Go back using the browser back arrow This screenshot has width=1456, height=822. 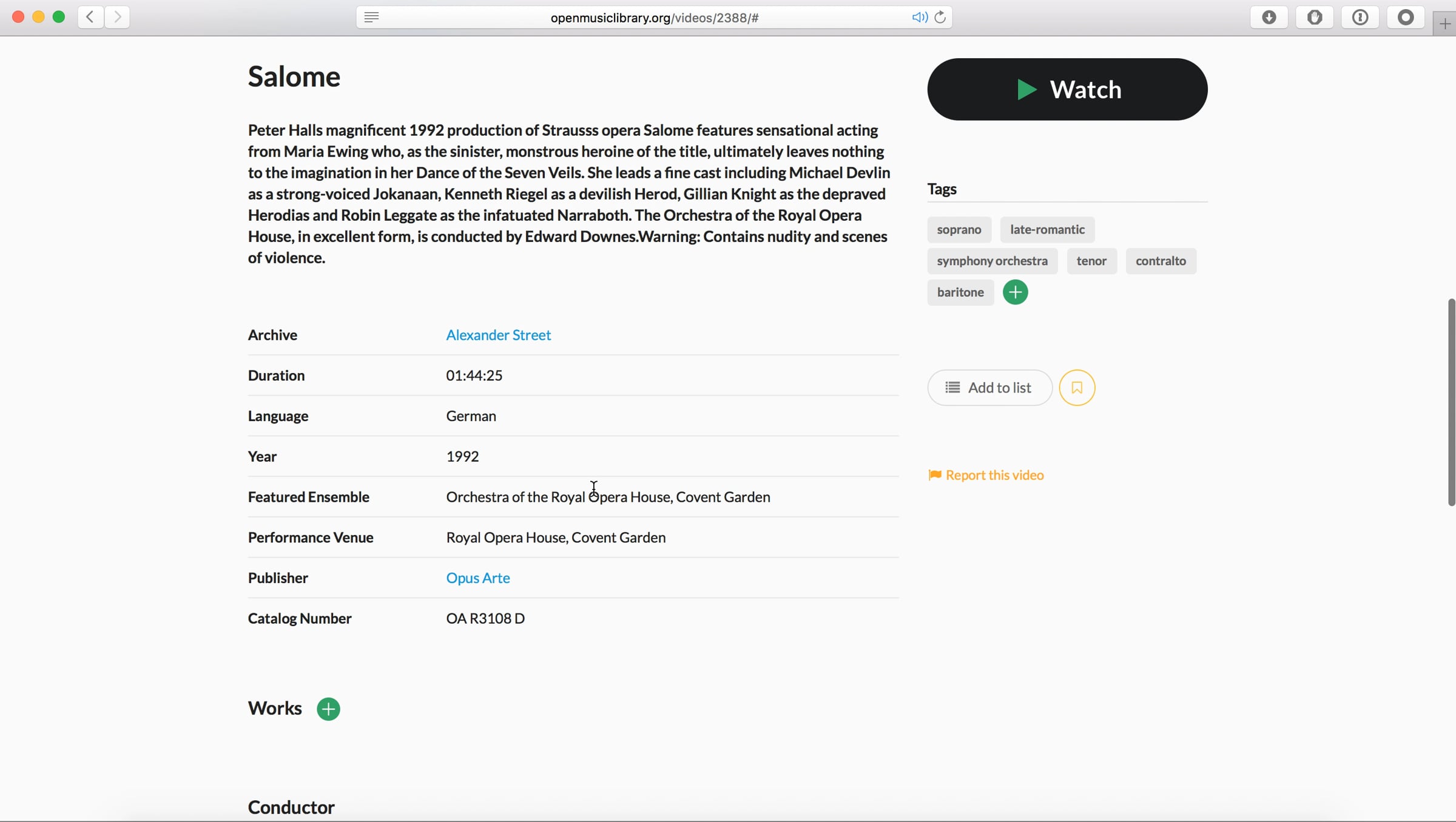point(90,17)
